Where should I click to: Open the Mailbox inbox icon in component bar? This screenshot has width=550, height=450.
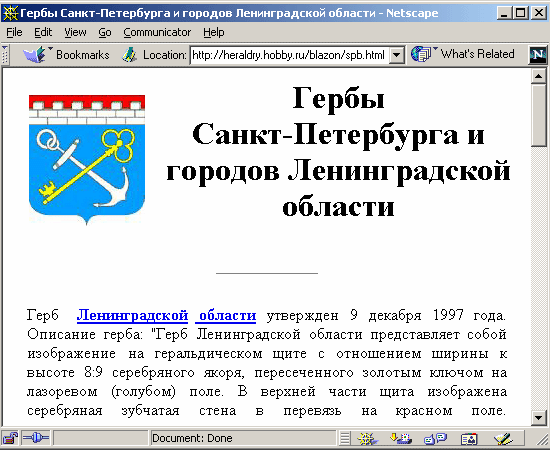tap(401, 438)
